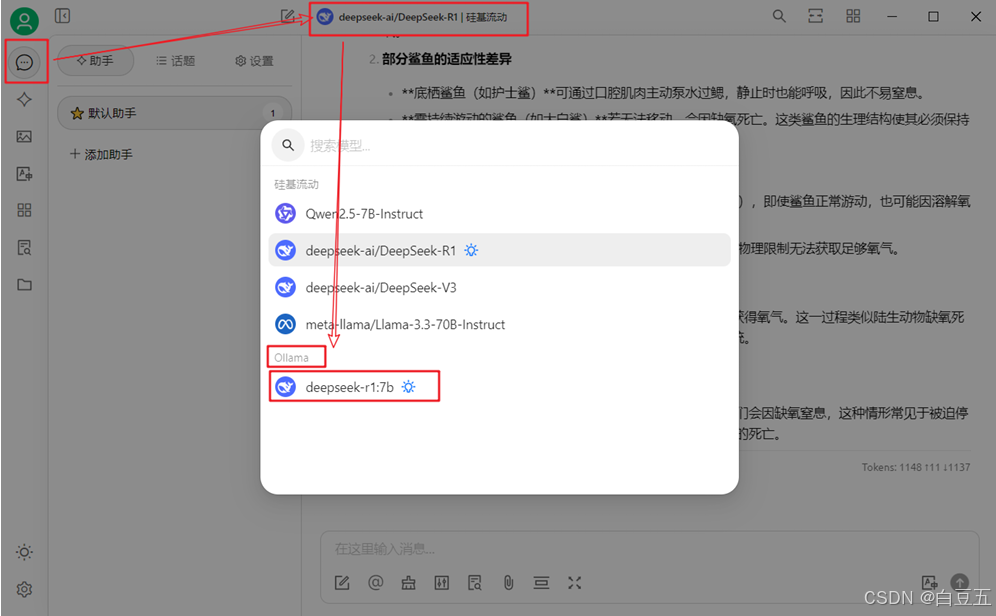Click the send message arrow button
The height and width of the screenshot is (616, 996).
tap(959, 582)
